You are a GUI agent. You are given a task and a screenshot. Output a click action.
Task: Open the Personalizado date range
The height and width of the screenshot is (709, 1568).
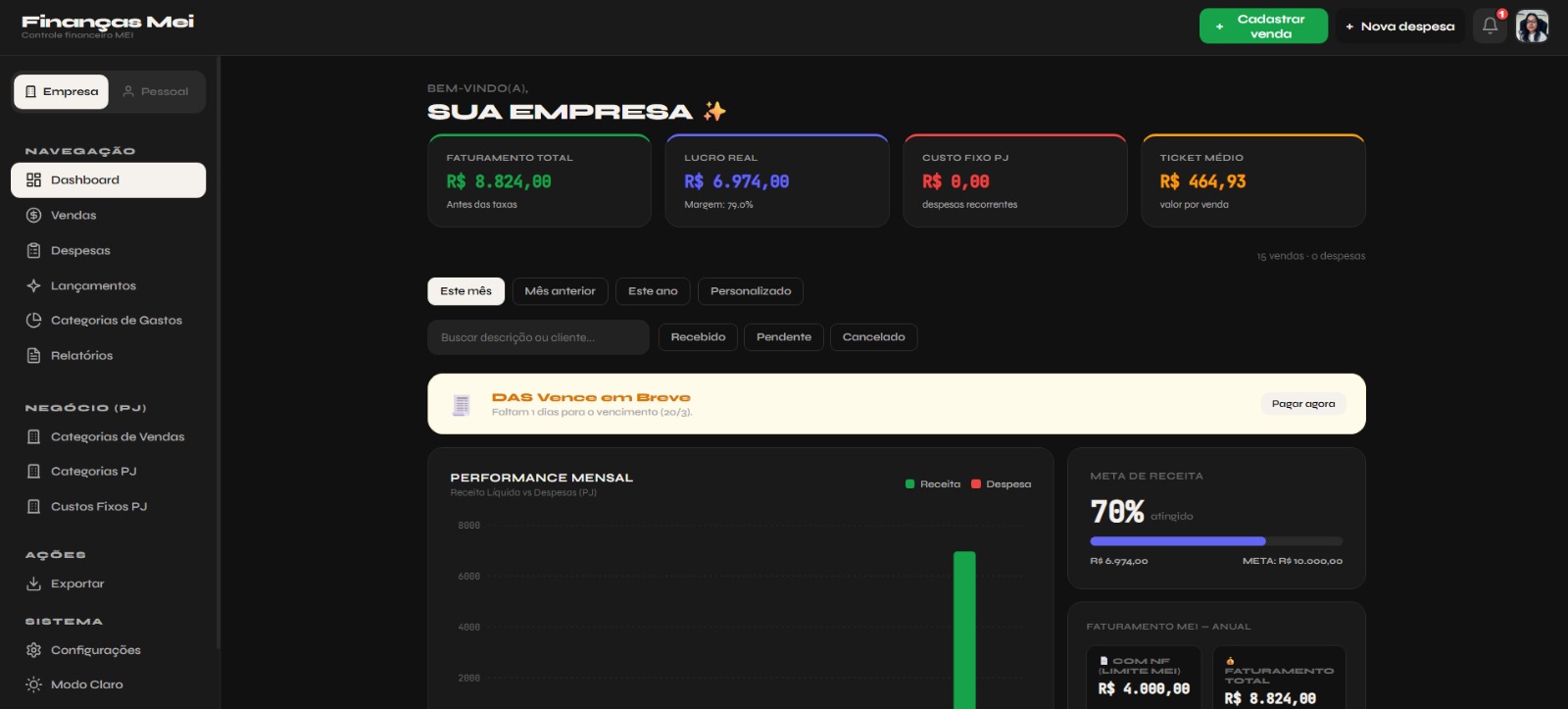[751, 291]
